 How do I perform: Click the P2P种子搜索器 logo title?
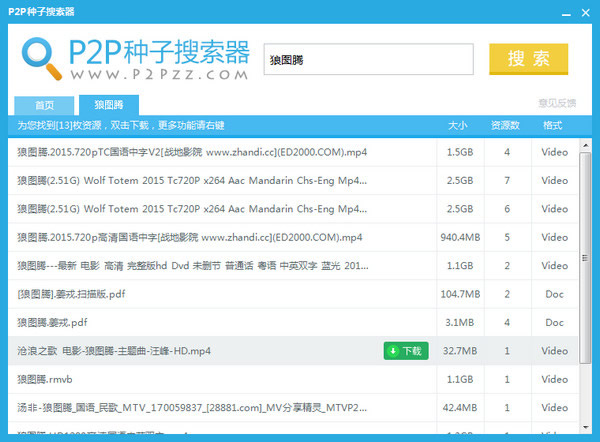coord(159,52)
